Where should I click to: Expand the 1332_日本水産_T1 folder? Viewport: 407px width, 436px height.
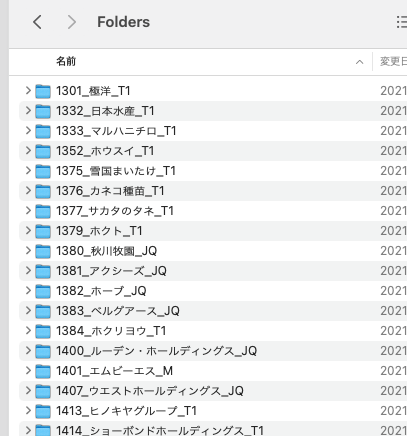(28, 110)
